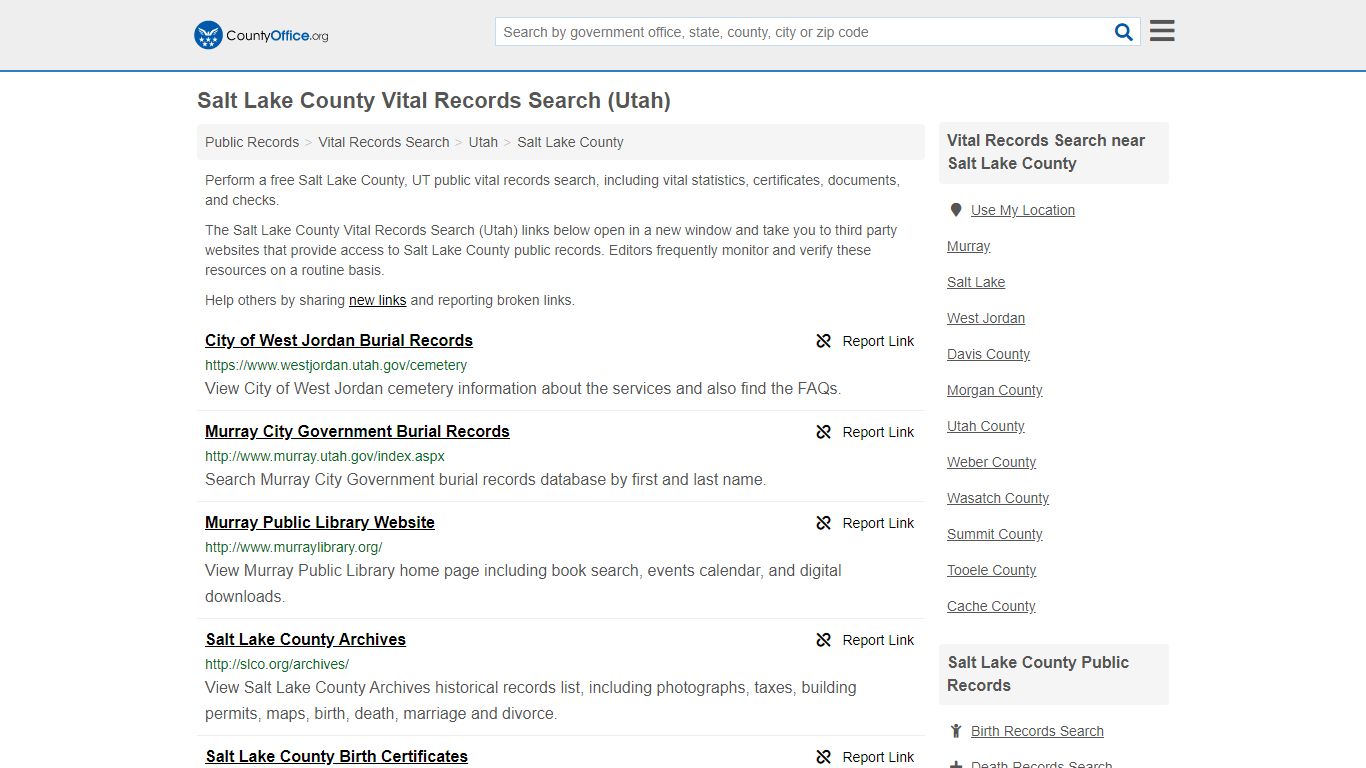Screen dimensions: 1366x768
Task: Visit westjordan.utah.gov/cemetery URL
Action: coord(336,365)
